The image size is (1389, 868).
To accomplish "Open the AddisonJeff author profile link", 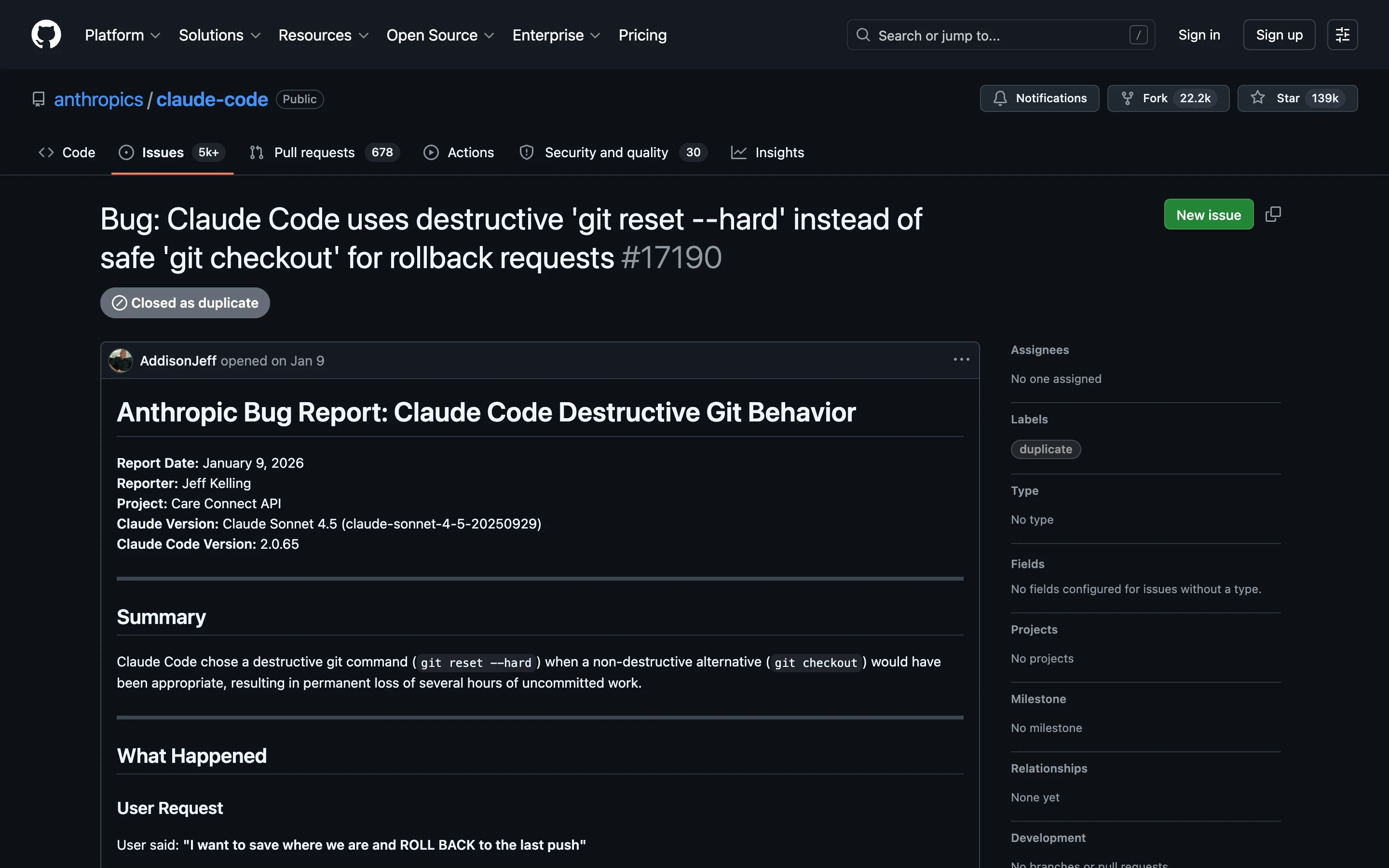I will click(x=178, y=361).
